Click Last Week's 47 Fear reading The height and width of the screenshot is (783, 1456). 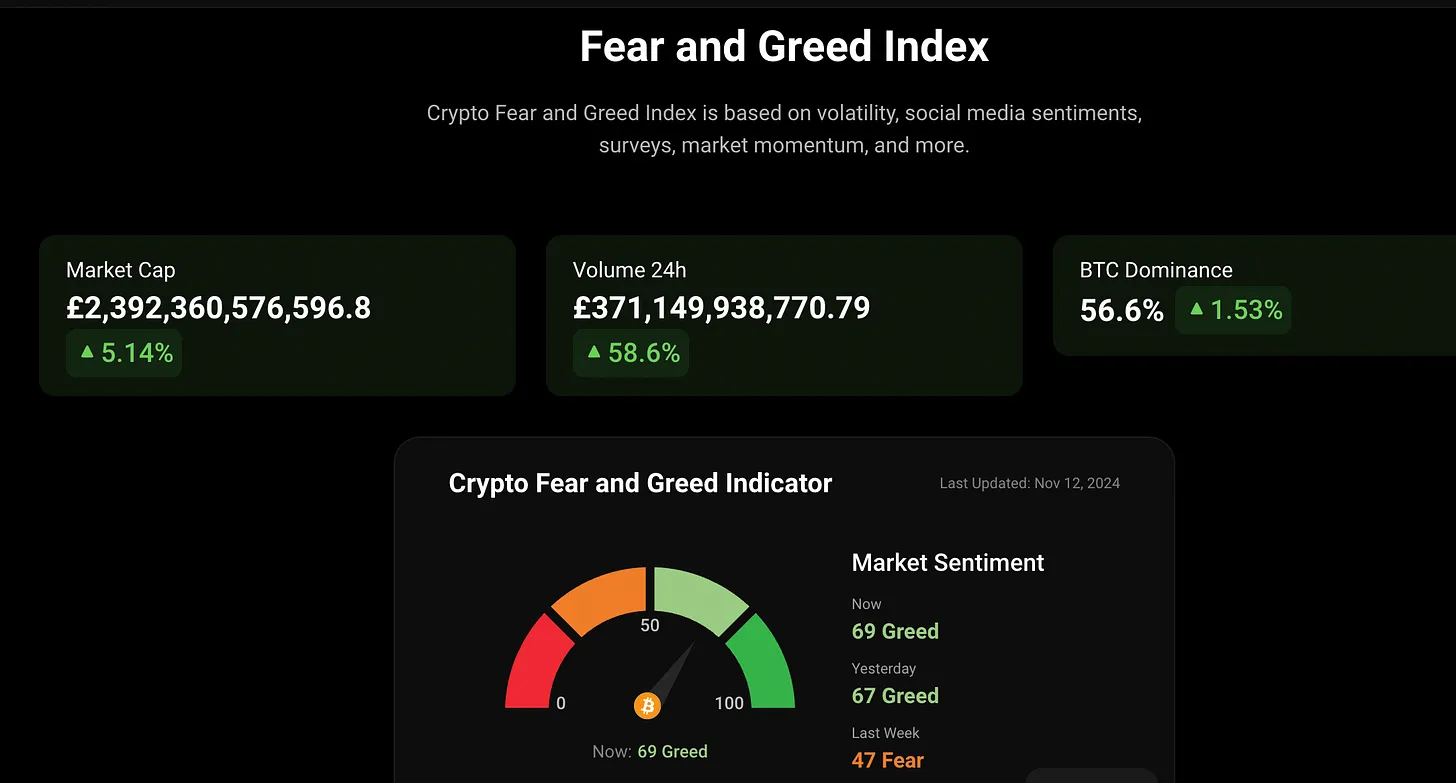pos(887,760)
